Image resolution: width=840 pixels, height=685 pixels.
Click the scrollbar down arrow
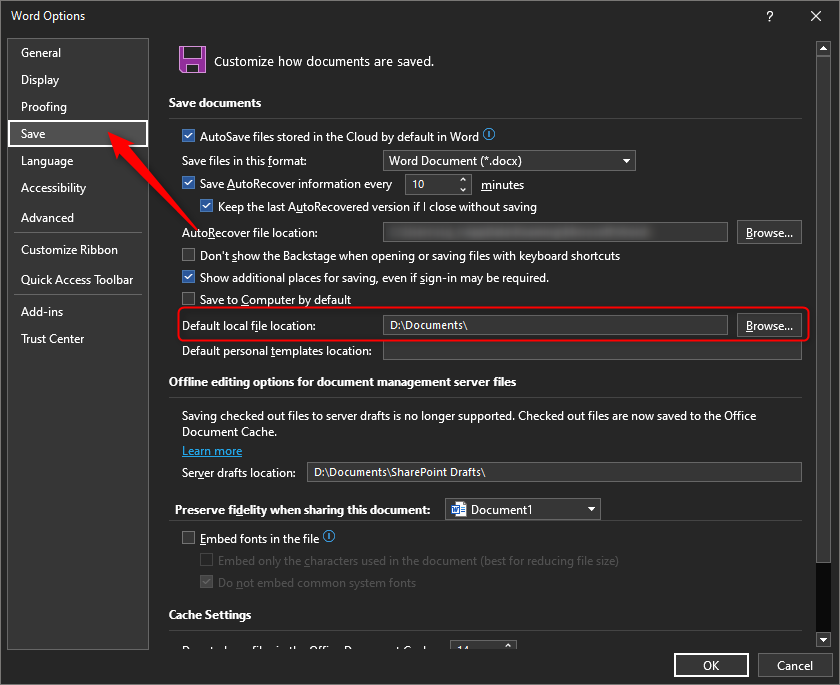(823, 639)
